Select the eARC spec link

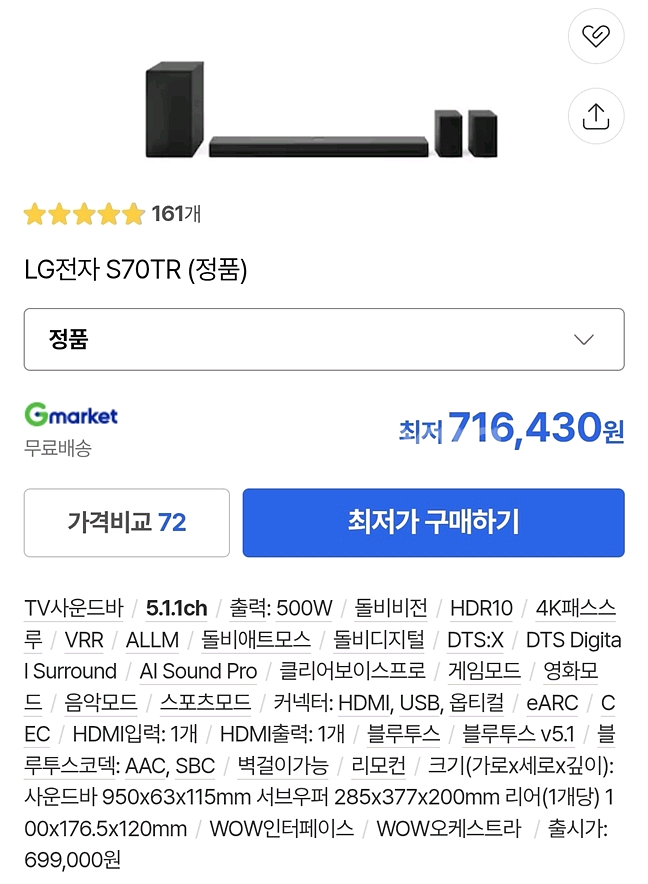tap(552, 703)
